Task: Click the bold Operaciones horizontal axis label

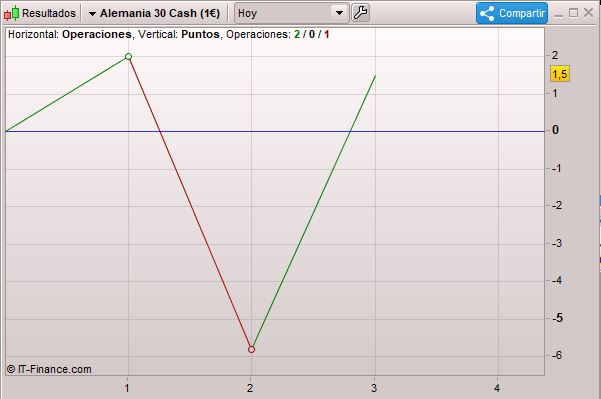Action: tap(97, 34)
